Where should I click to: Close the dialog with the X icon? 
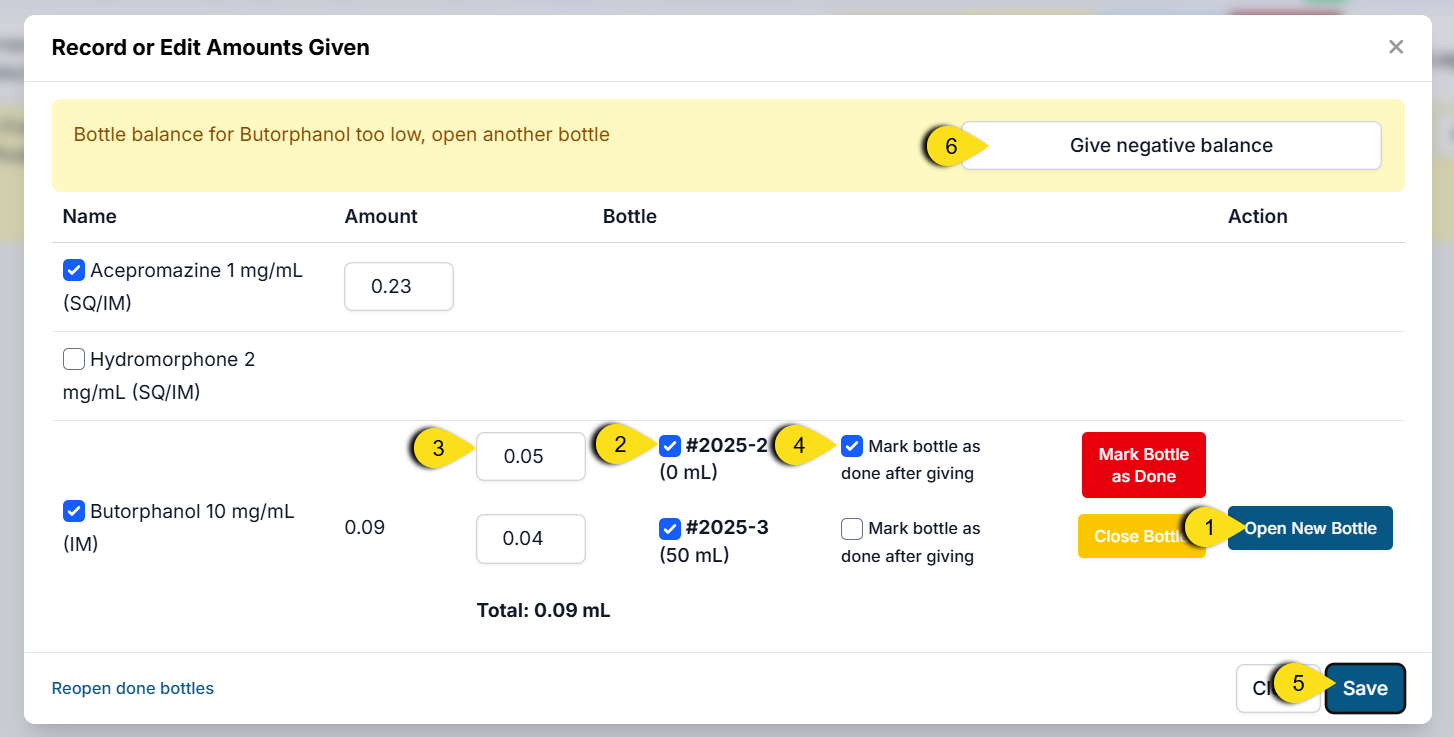(1396, 47)
